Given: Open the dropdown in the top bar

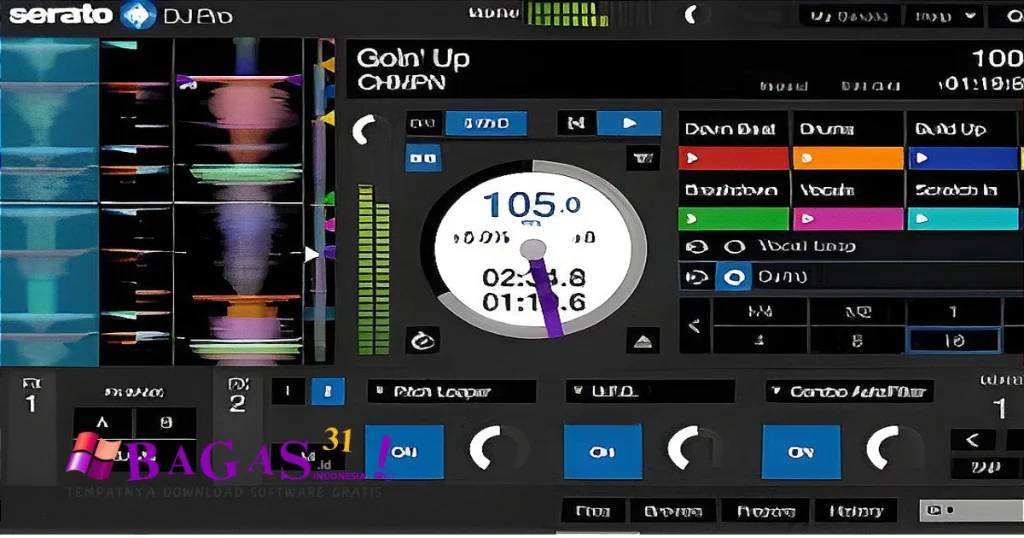Looking at the screenshot, I should (x=945, y=16).
